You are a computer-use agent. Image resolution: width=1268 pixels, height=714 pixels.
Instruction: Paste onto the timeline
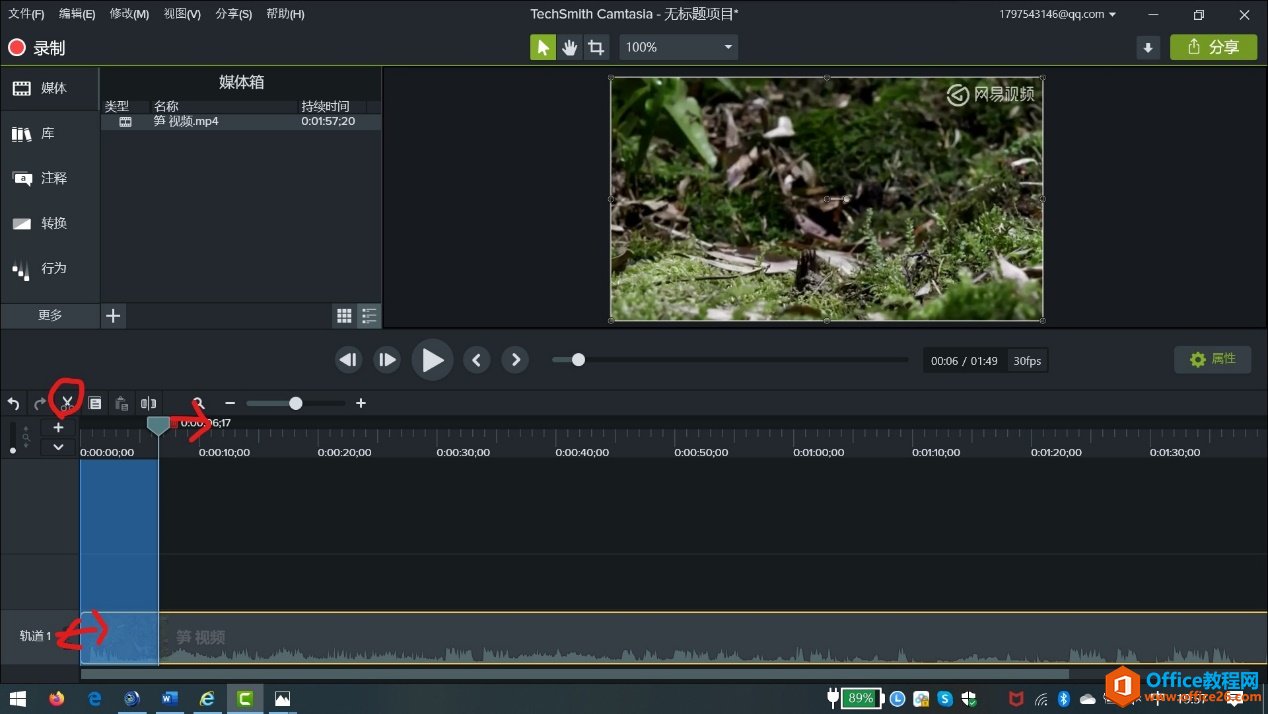tap(121, 404)
